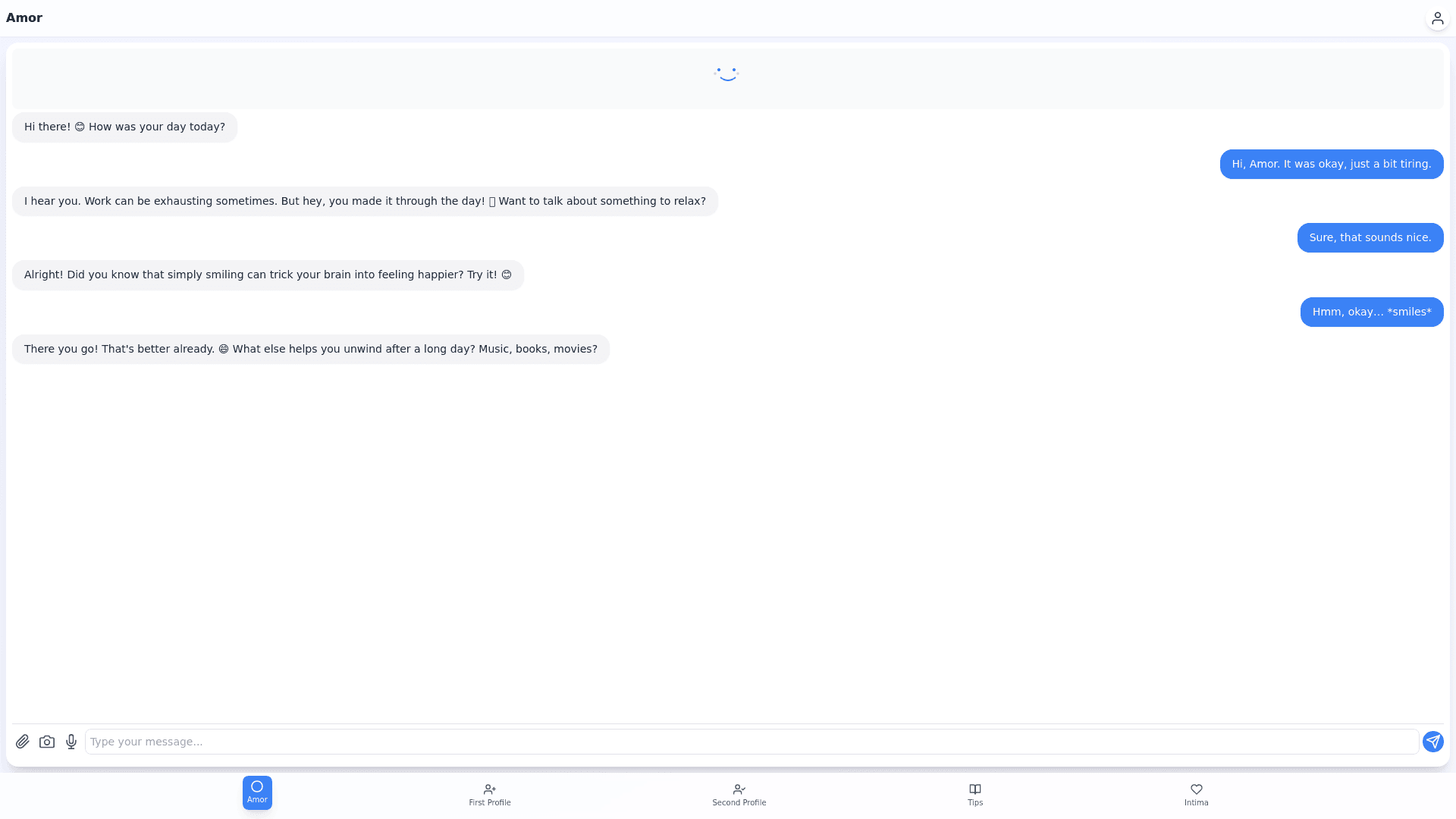
Task: Click the smiley face avatar at top
Action: click(726, 74)
